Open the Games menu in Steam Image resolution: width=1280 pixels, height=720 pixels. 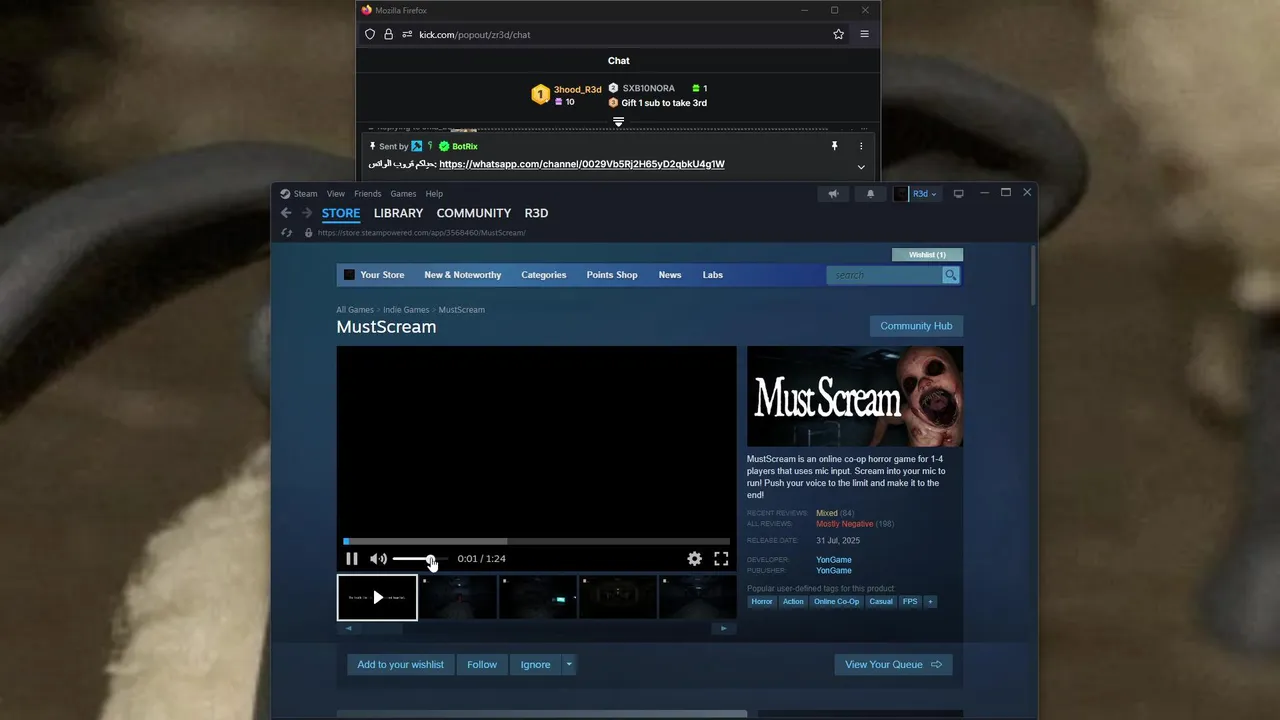pyautogui.click(x=403, y=194)
